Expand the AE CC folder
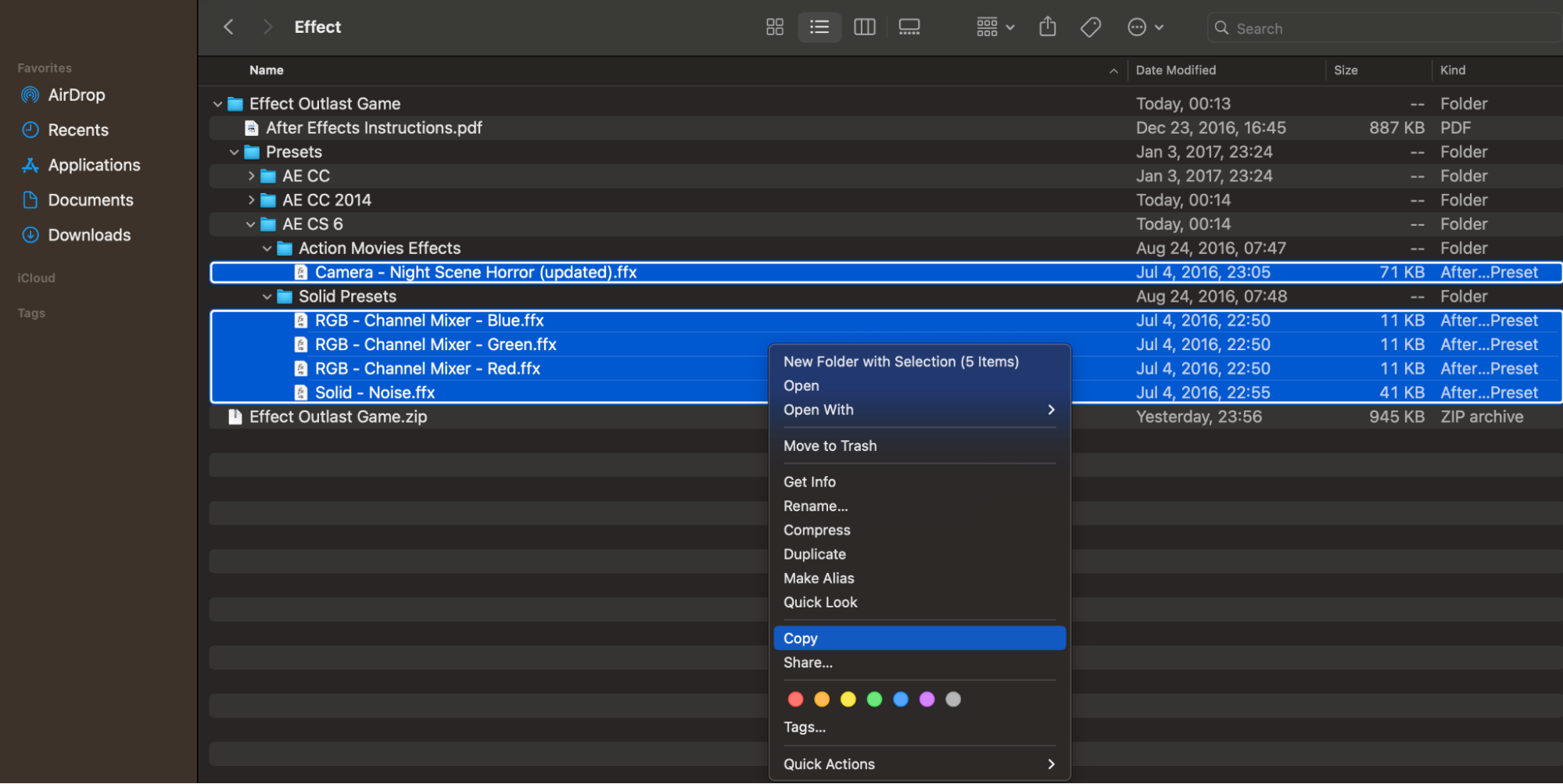Image resolution: width=1563 pixels, height=784 pixels. [251, 176]
